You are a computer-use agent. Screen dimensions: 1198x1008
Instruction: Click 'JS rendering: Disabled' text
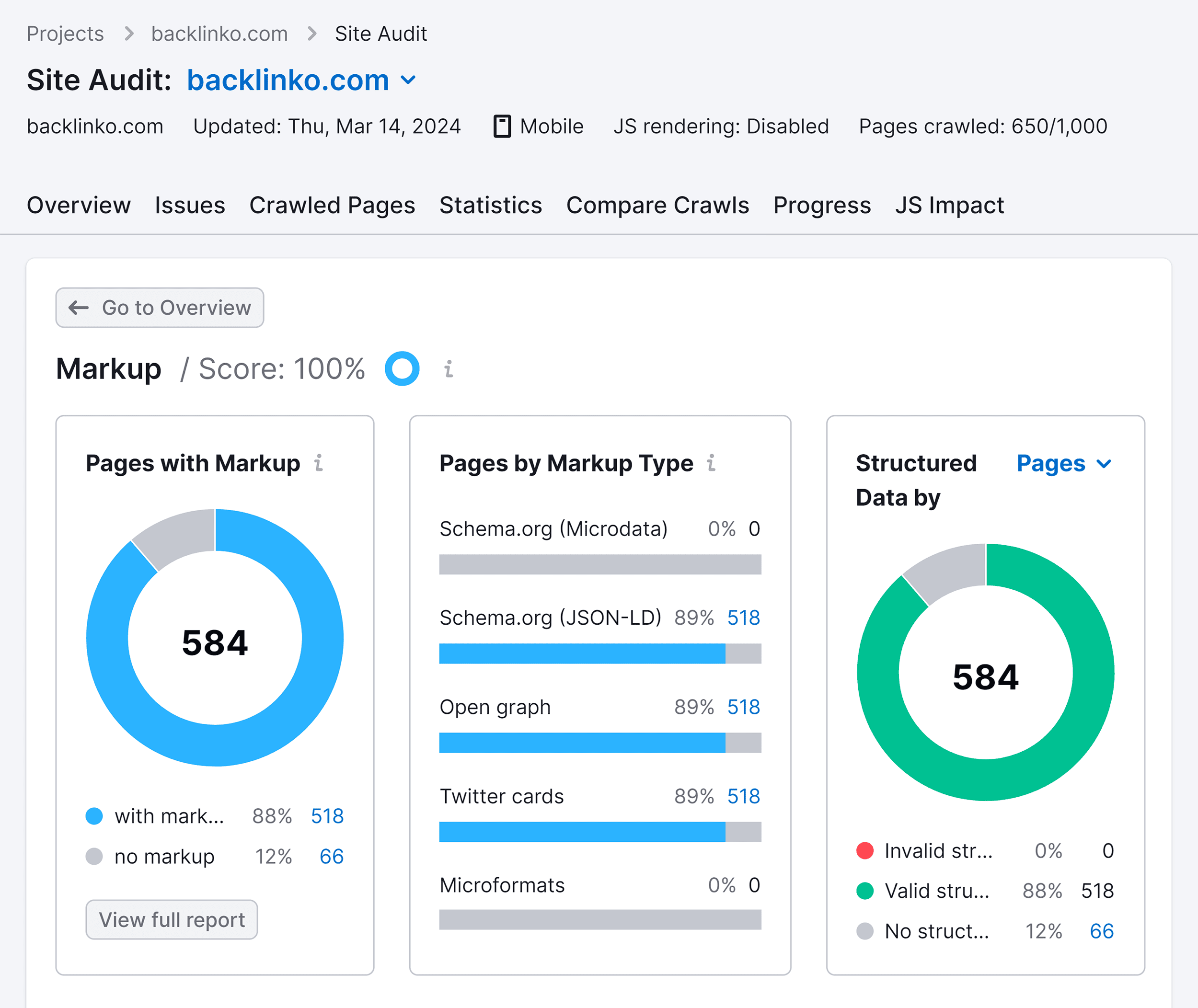(x=721, y=126)
